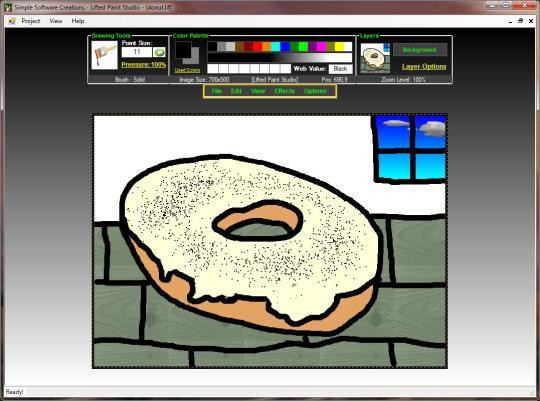Click the paint brush tool icon
Viewport: 540px width, 401px height.
(x=104, y=55)
